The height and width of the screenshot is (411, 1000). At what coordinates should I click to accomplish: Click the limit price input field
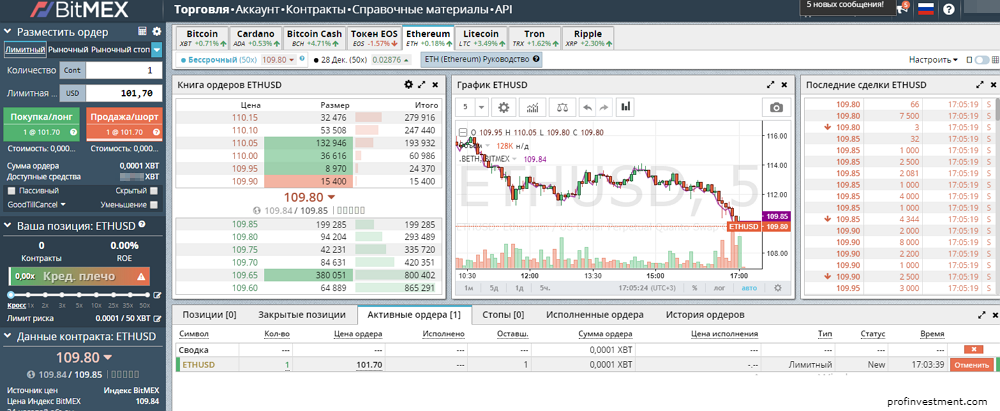click(124, 93)
